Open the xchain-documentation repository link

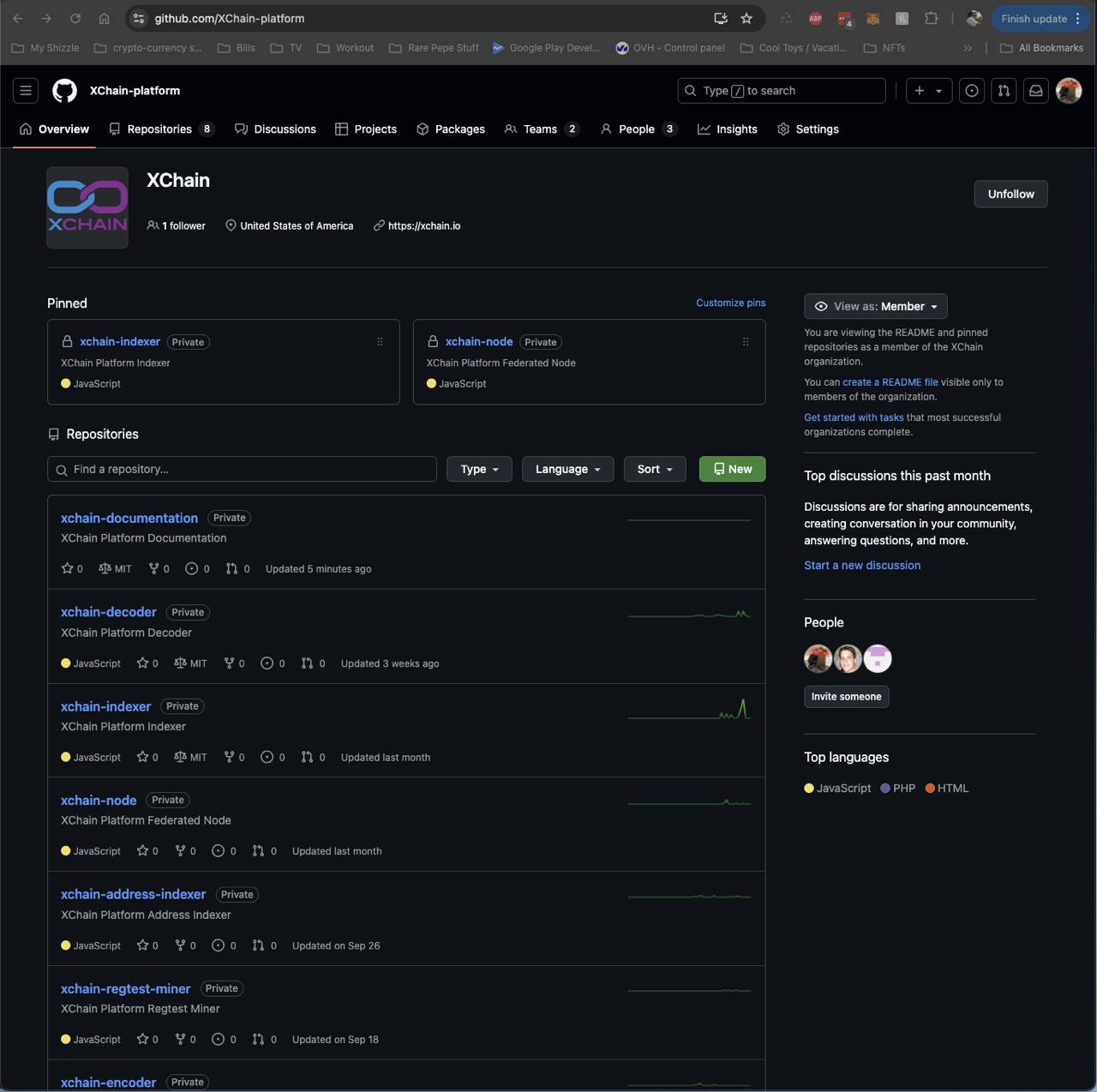coord(129,518)
